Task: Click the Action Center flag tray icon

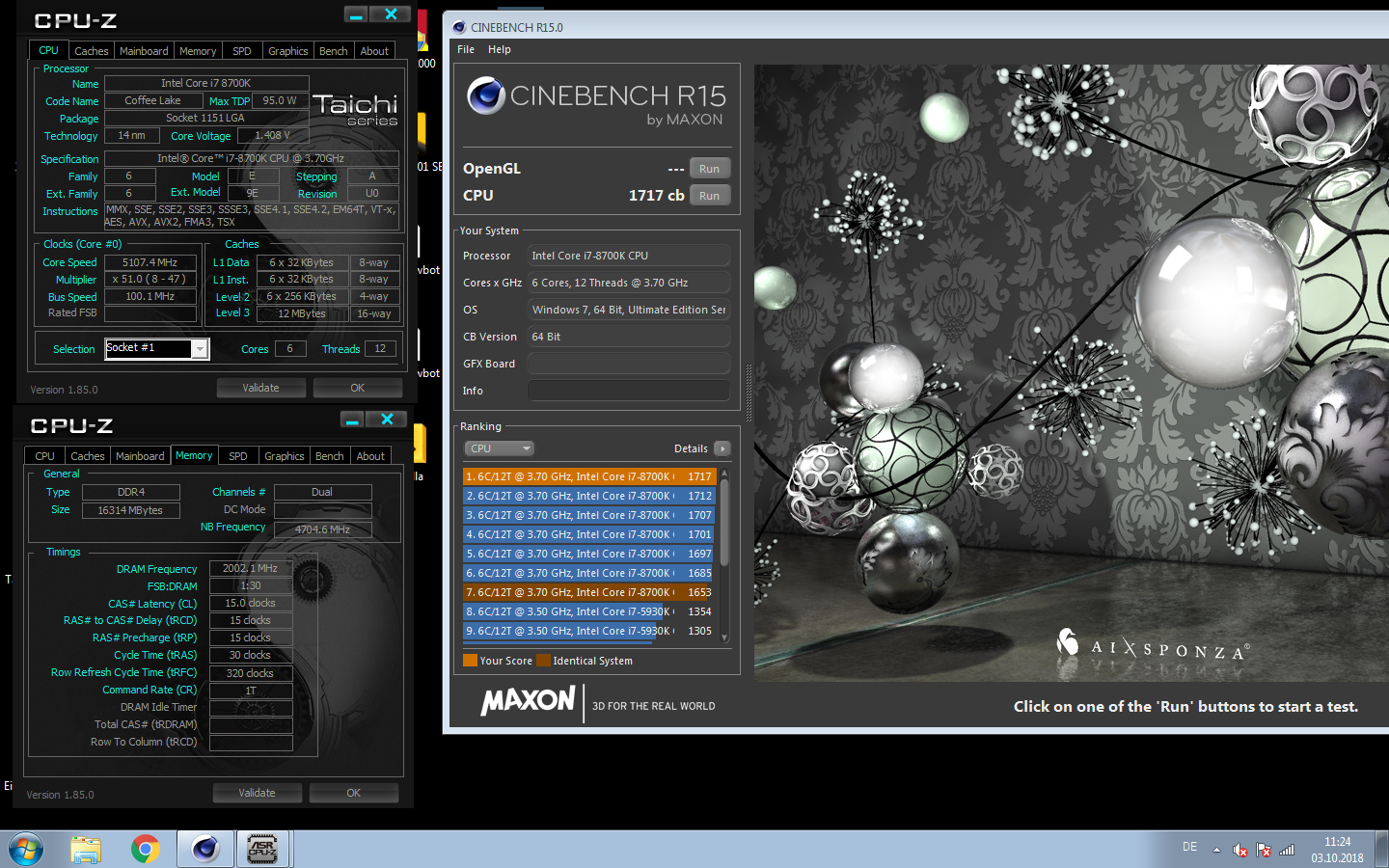Action: tap(1264, 850)
